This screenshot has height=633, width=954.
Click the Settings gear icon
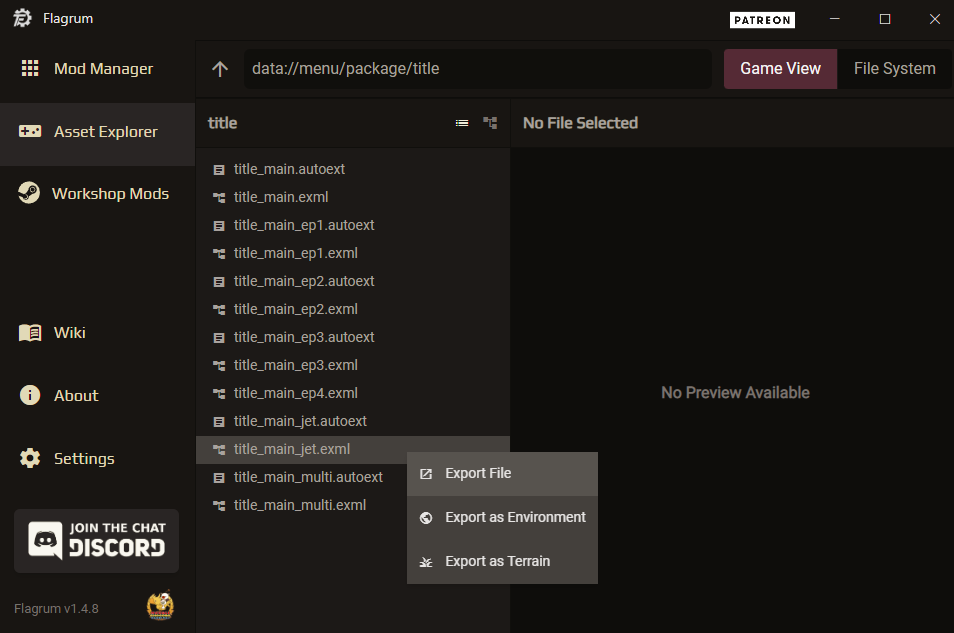[x=30, y=458]
